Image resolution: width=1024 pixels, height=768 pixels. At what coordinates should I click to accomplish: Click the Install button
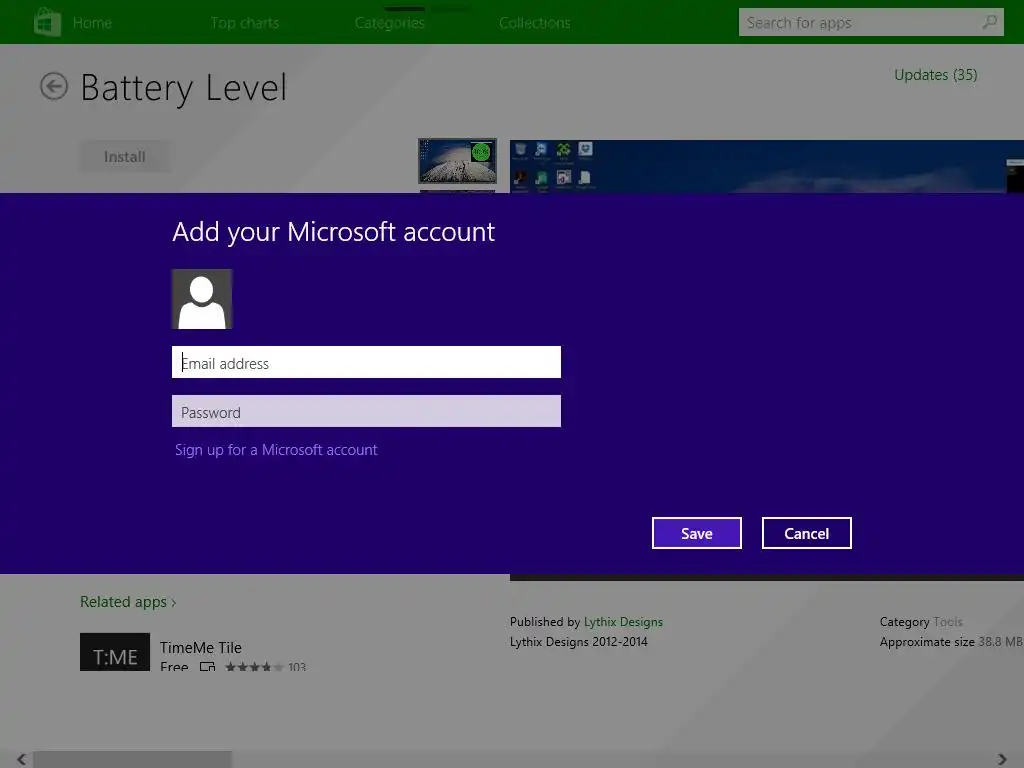click(x=125, y=157)
